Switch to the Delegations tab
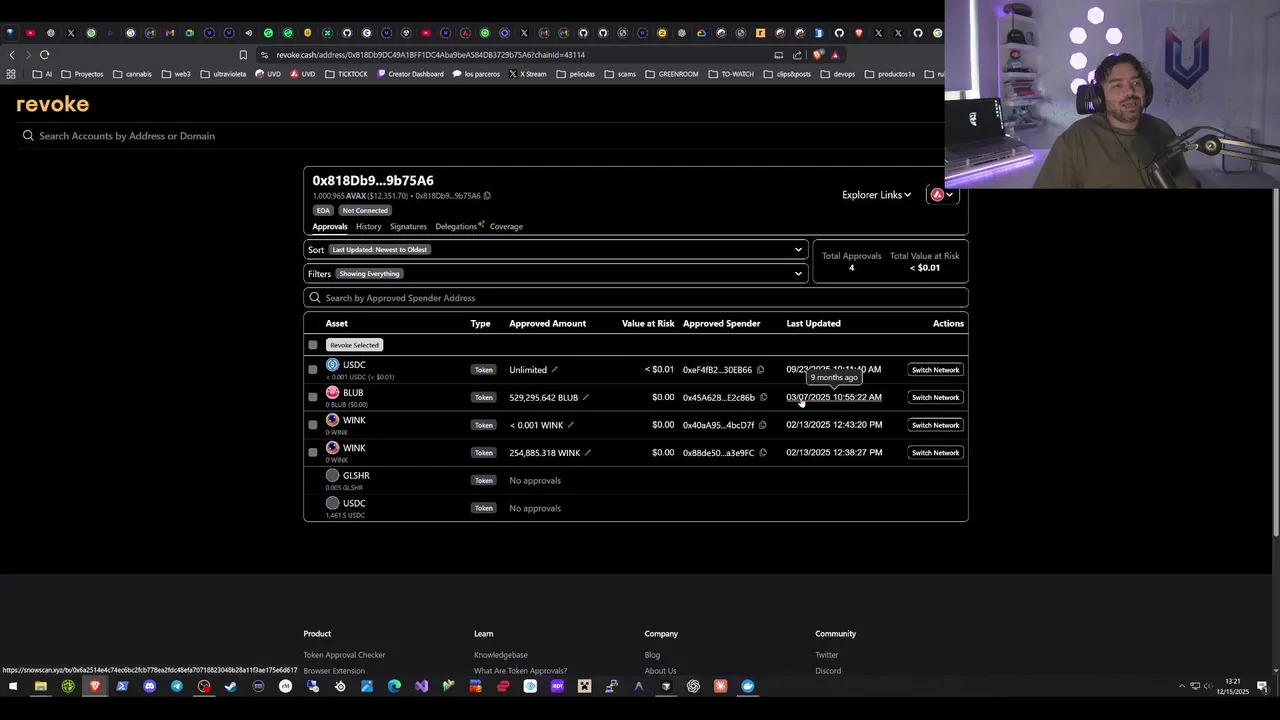This screenshot has width=1280, height=720. pyautogui.click(x=457, y=227)
